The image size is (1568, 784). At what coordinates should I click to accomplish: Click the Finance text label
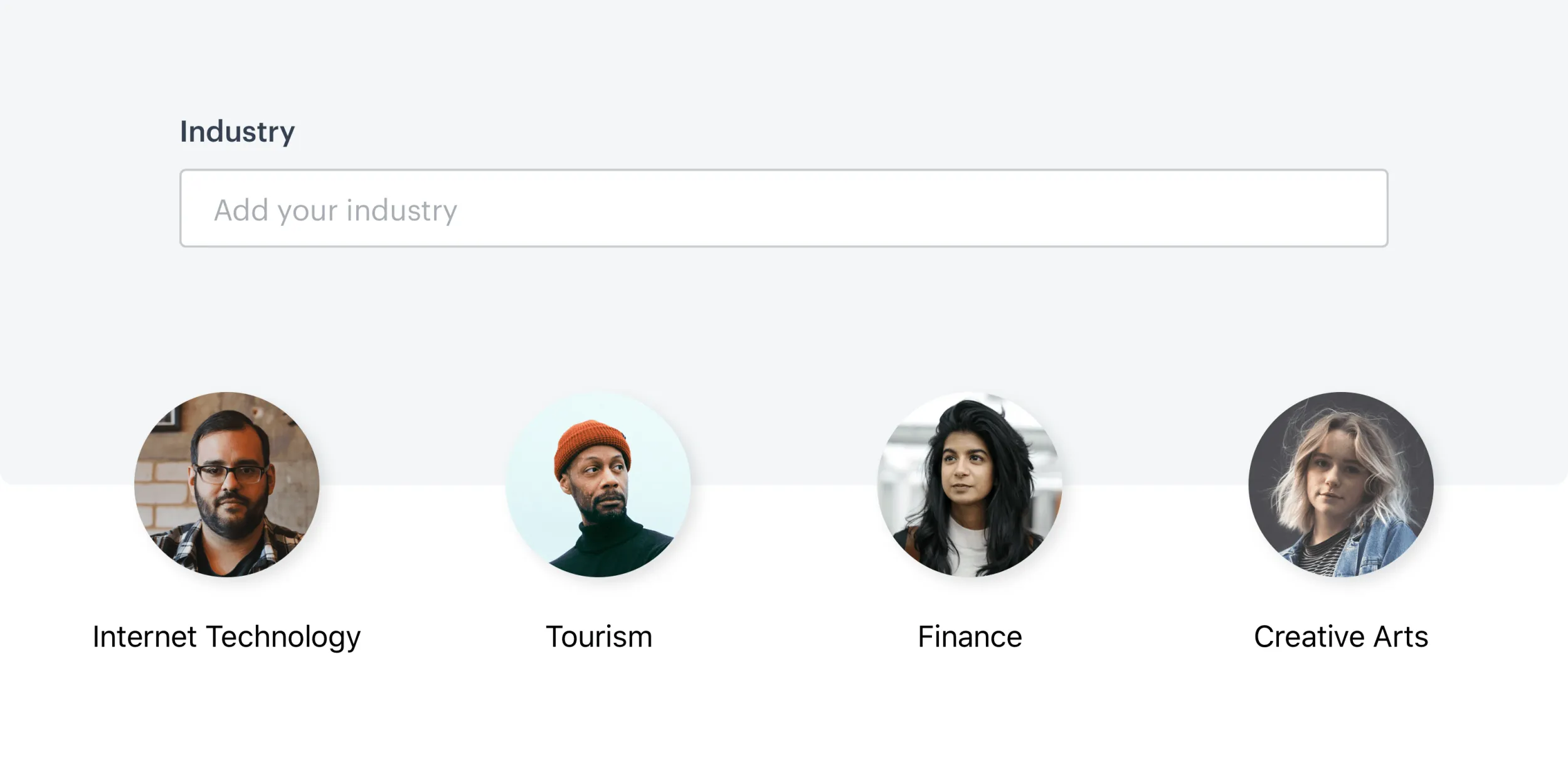point(970,637)
